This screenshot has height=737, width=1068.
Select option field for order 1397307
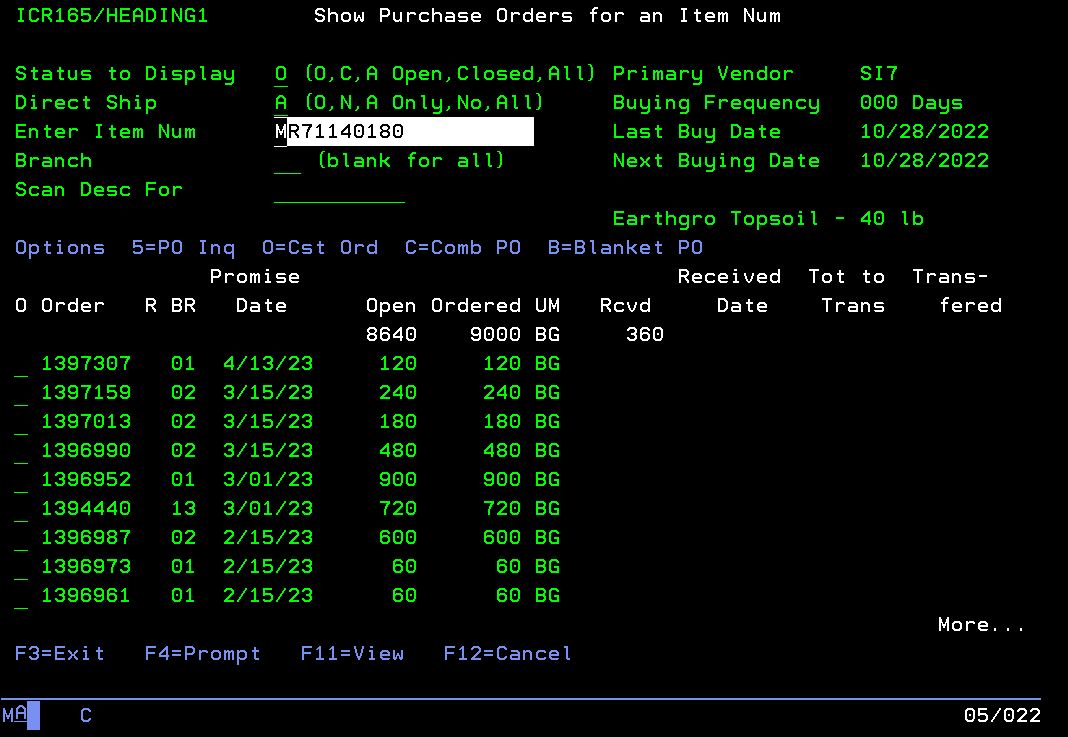(x=21, y=364)
